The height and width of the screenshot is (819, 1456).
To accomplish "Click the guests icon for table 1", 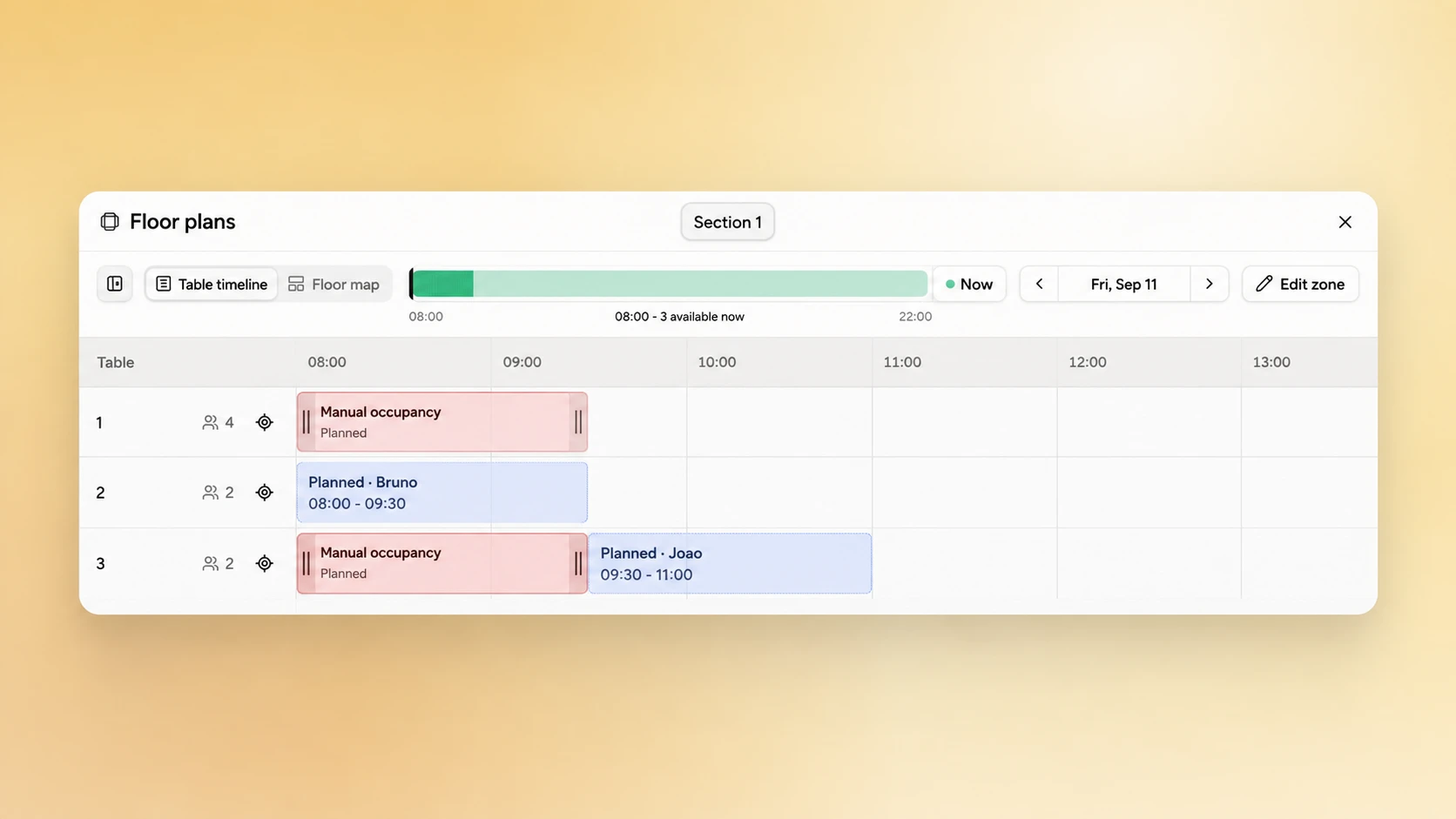I will tap(210, 422).
